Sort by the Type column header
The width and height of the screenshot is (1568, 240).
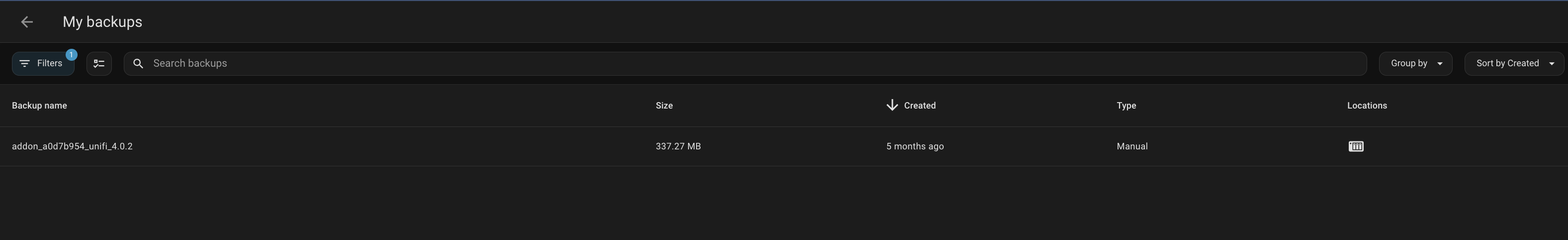tap(1126, 106)
